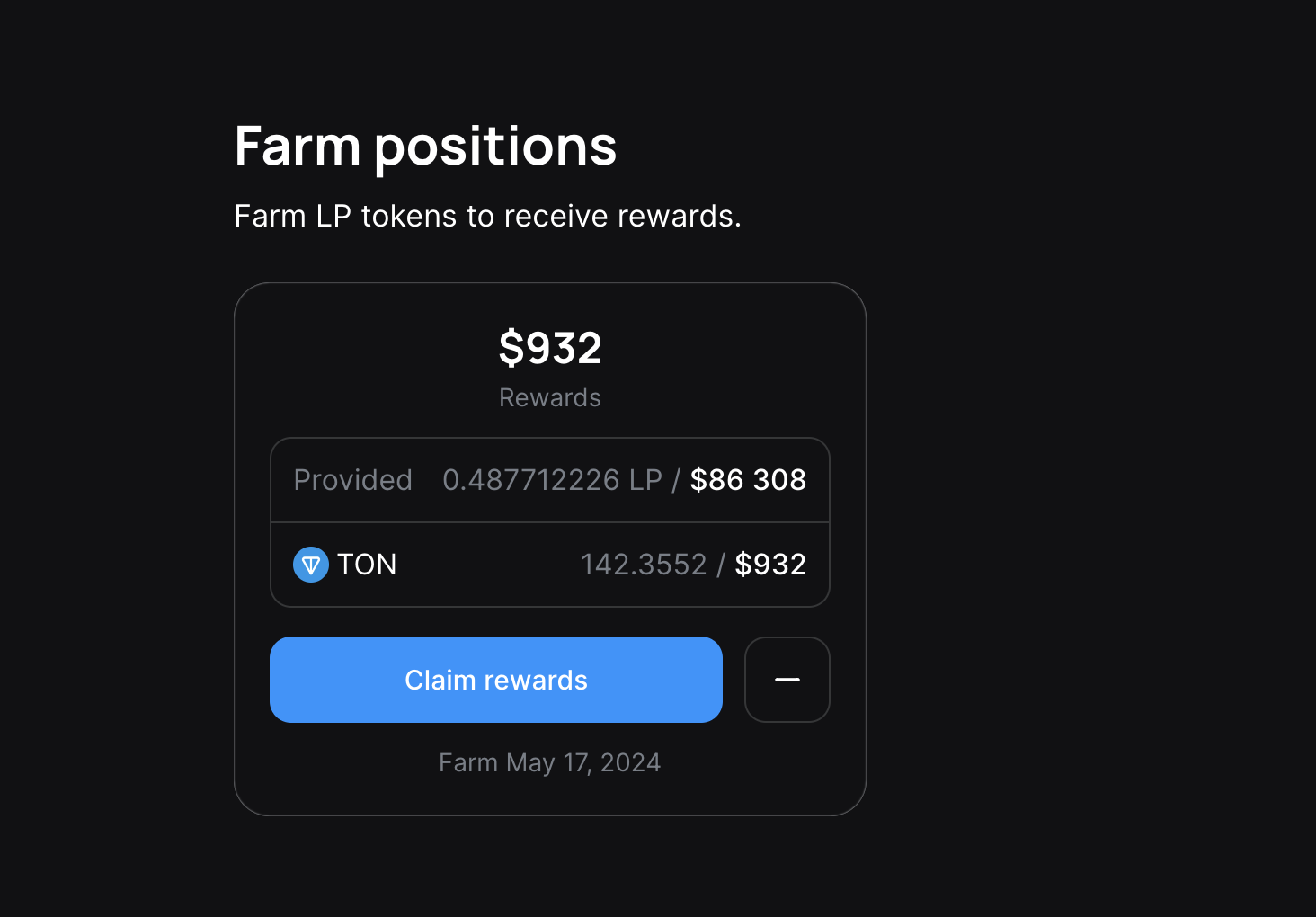1316x917 pixels.
Task: Click the word Farm before the date
Action: pyautogui.click(x=468, y=762)
